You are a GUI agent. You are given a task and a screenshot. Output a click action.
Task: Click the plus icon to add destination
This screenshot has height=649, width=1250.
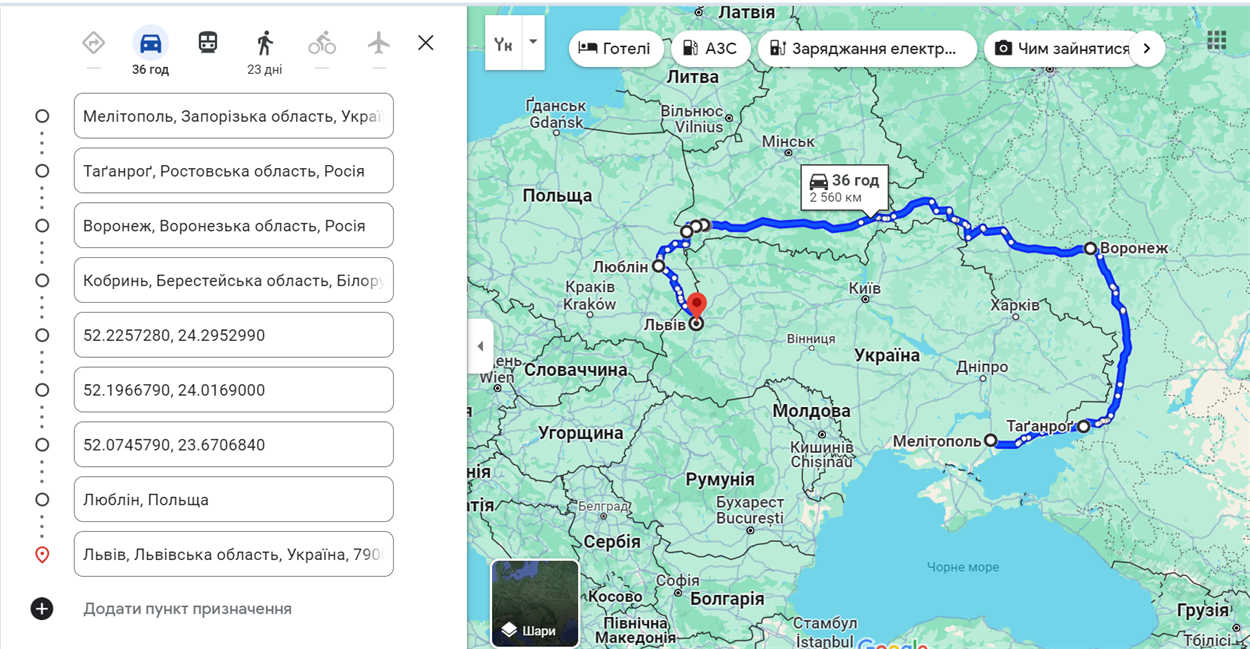pyautogui.click(x=42, y=608)
